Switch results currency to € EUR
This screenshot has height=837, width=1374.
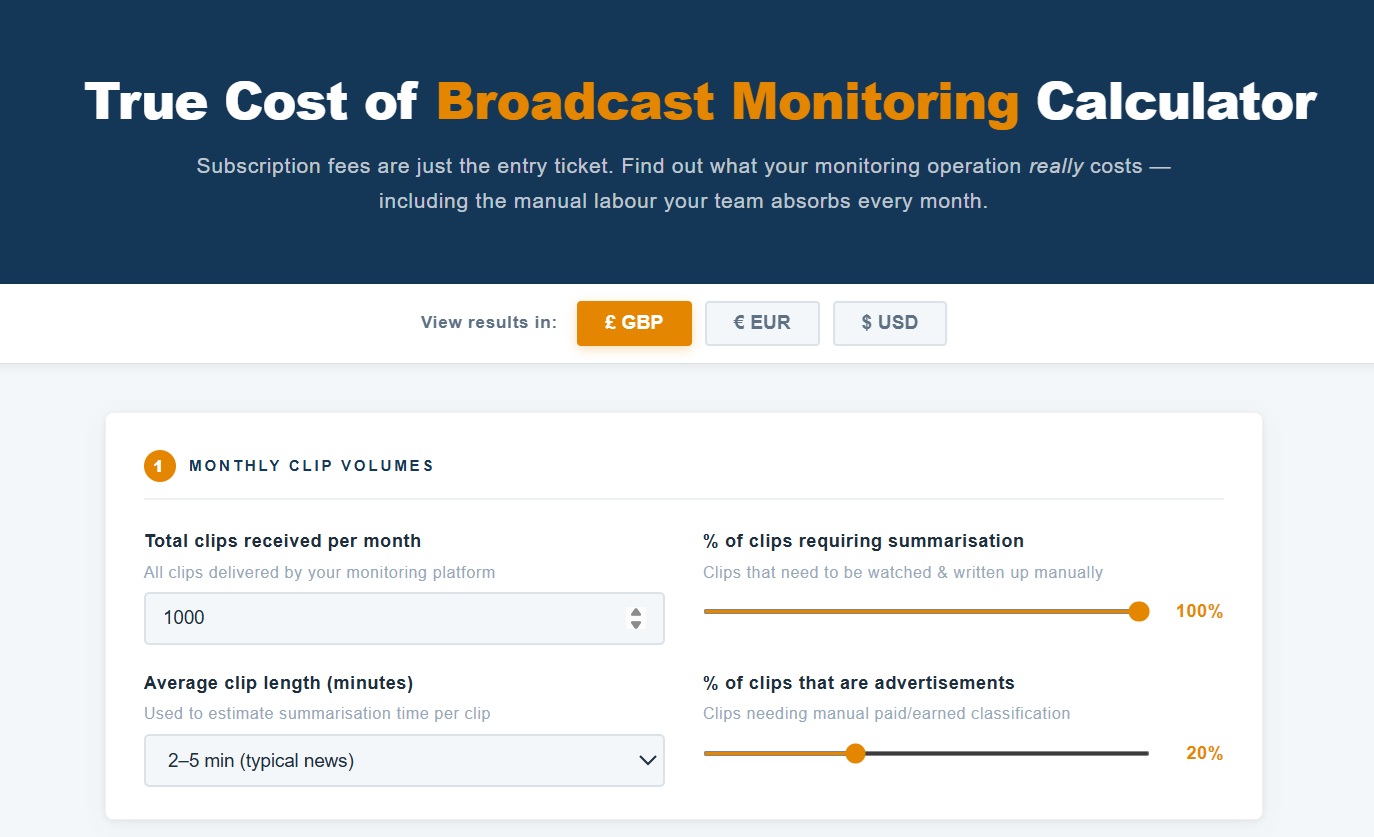762,323
